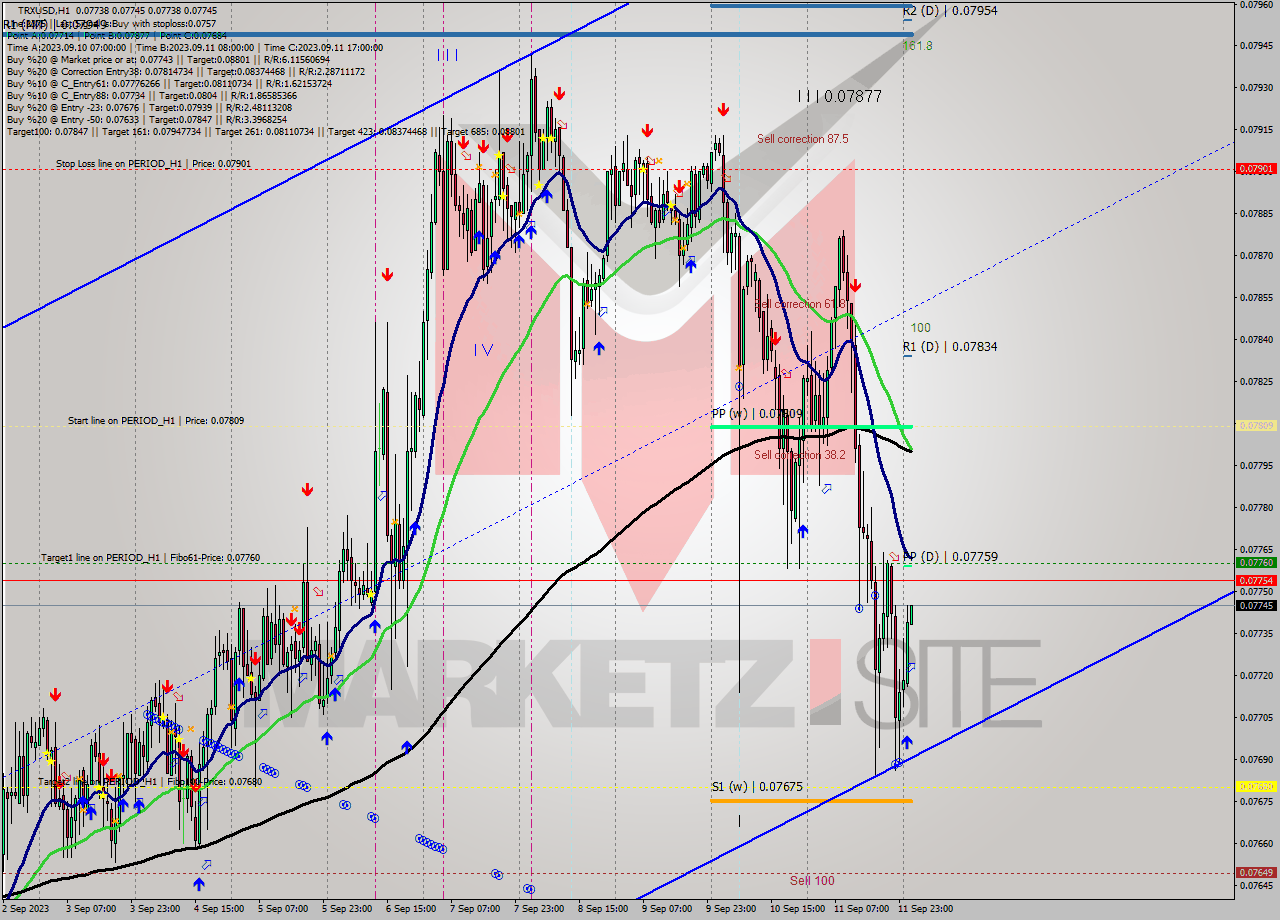This screenshot has height=920, width=1280.
Task: Click the '10 Sep 15:00' time axis label
Action: coord(797,909)
